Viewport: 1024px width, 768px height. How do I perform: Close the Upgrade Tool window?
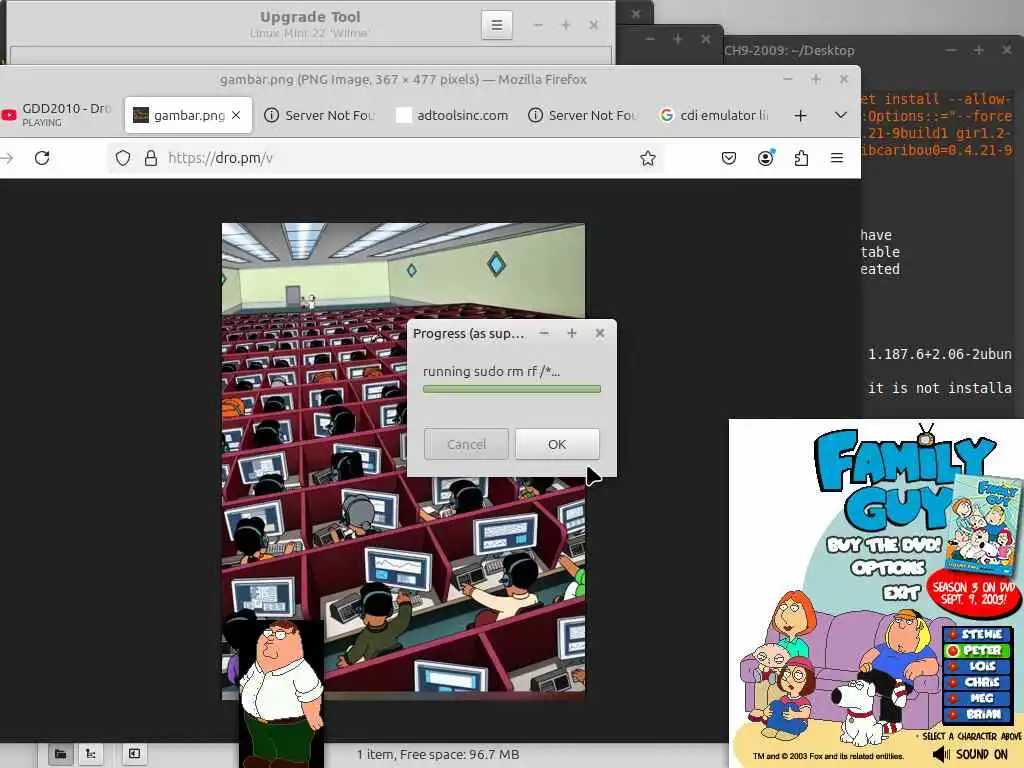coord(593,25)
